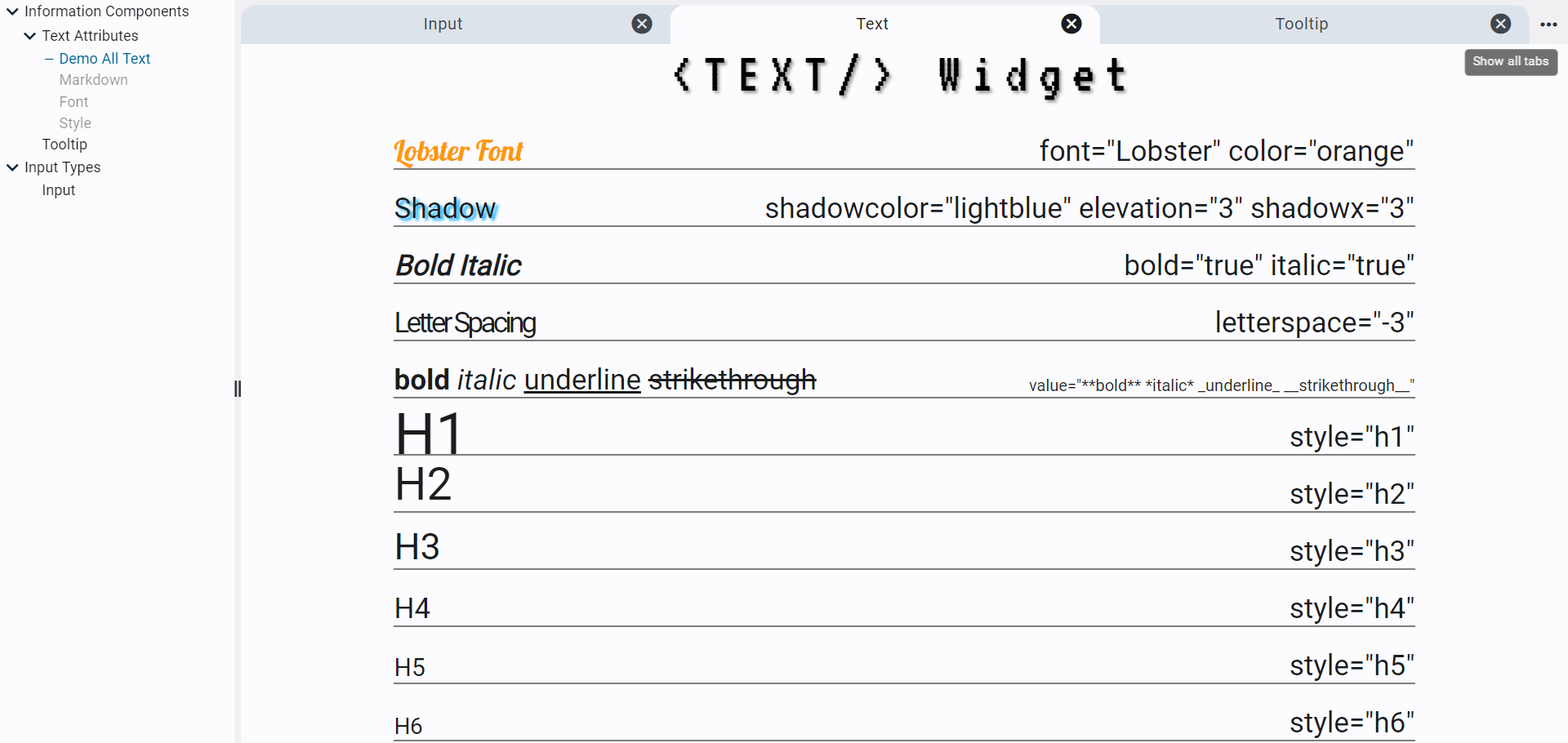Collapse the Text Attributes tree node

click(x=30, y=36)
